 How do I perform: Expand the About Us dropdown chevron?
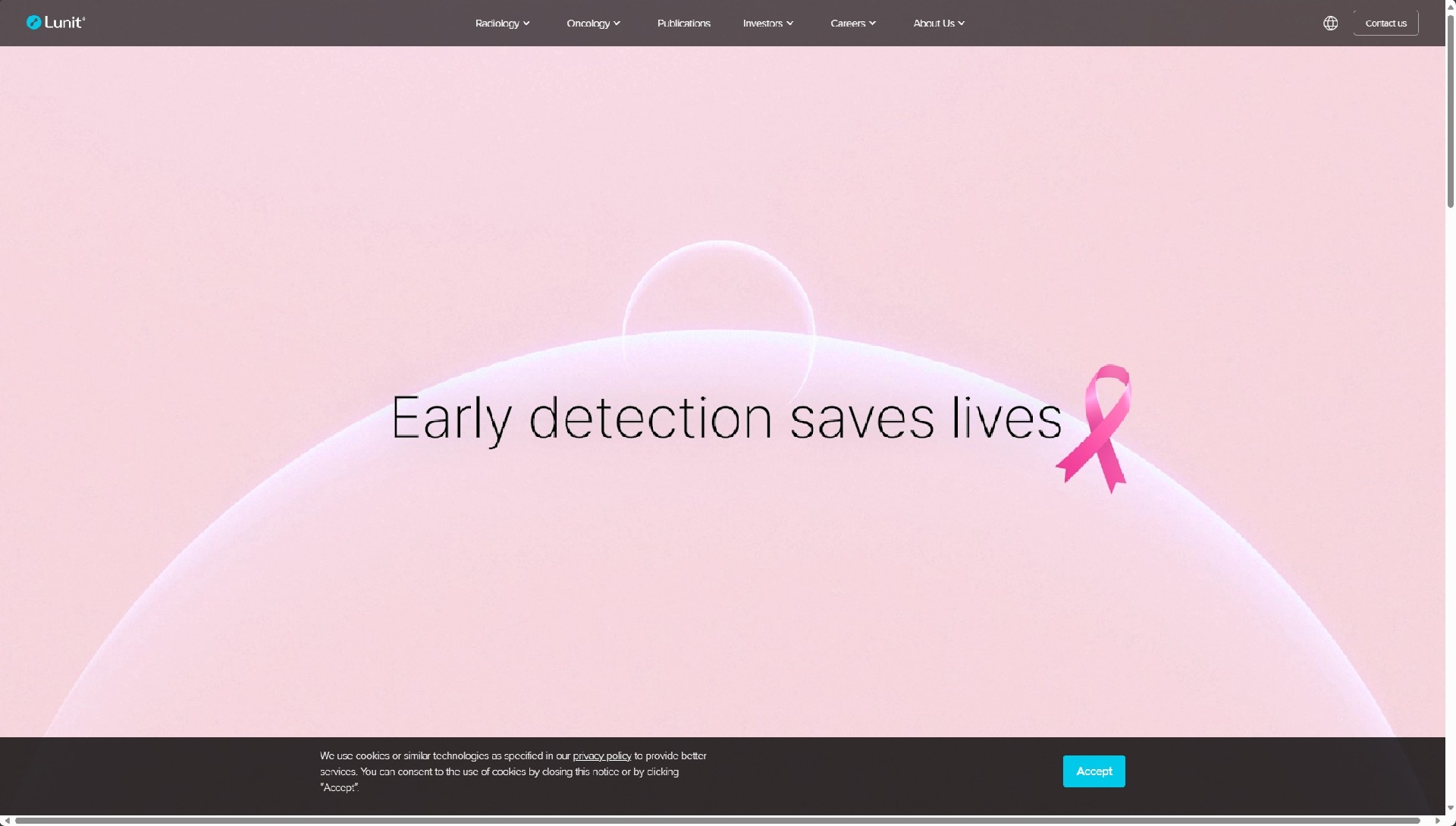[961, 24]
